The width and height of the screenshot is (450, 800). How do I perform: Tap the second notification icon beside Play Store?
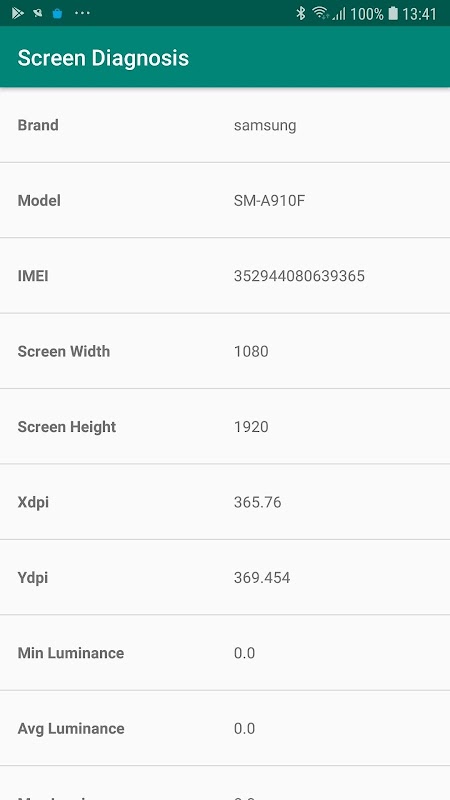click(x=38, y=14)
